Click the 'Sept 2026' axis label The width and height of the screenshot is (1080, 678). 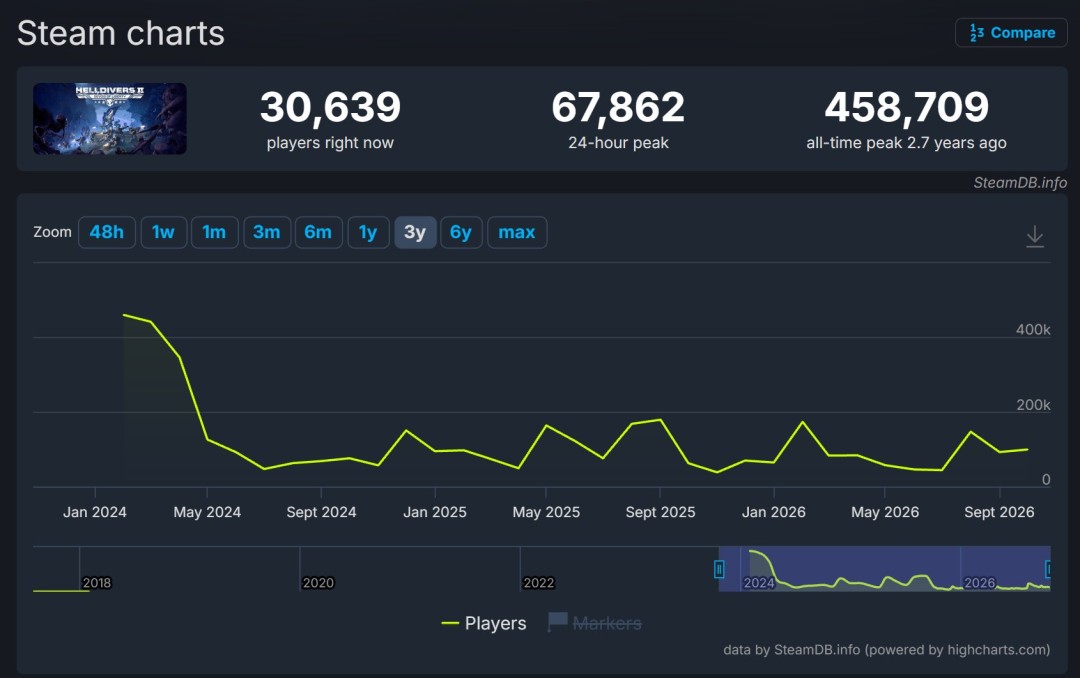(x=999, y=512)
